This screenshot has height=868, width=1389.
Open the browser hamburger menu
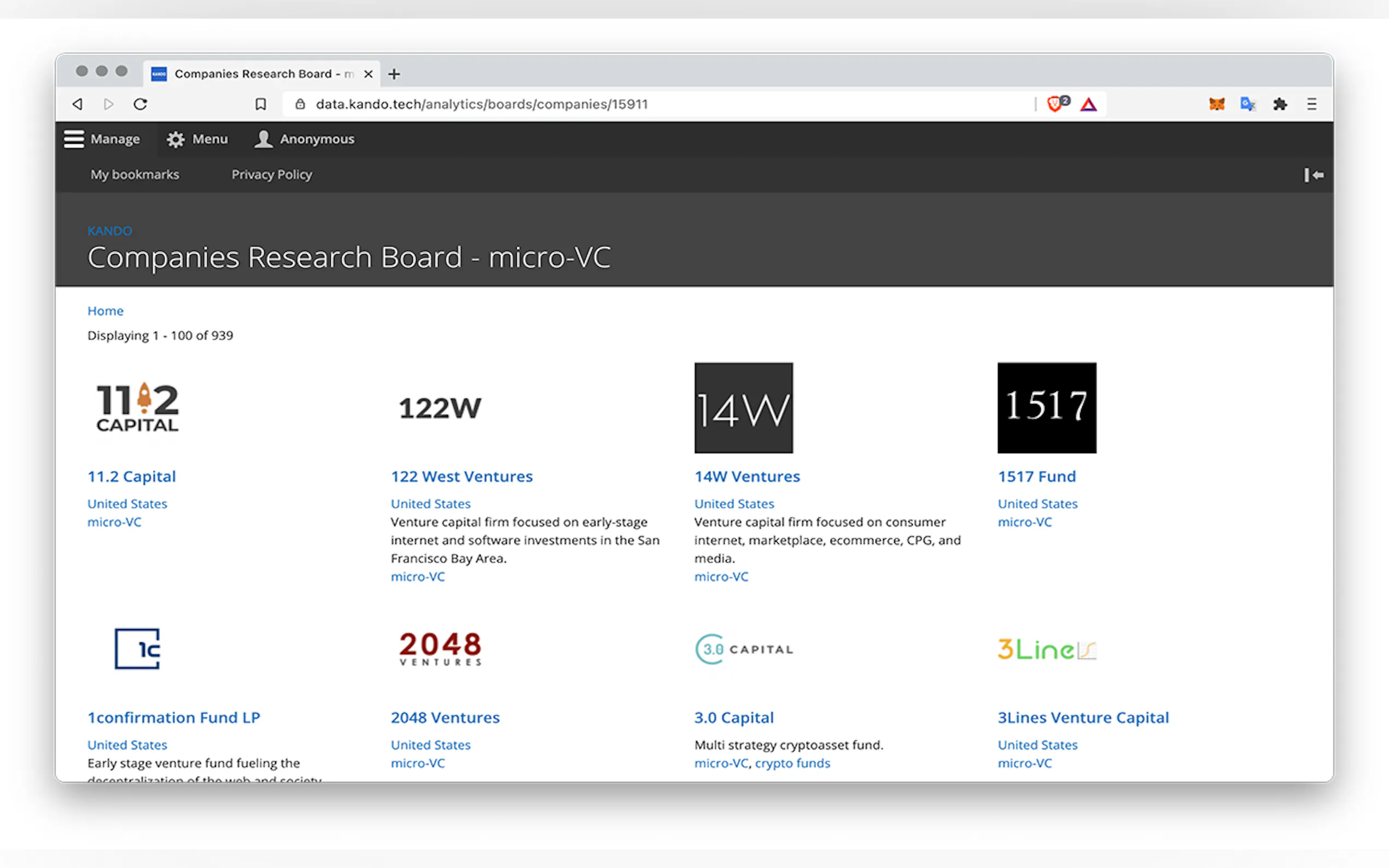(x=1311, y=104)
